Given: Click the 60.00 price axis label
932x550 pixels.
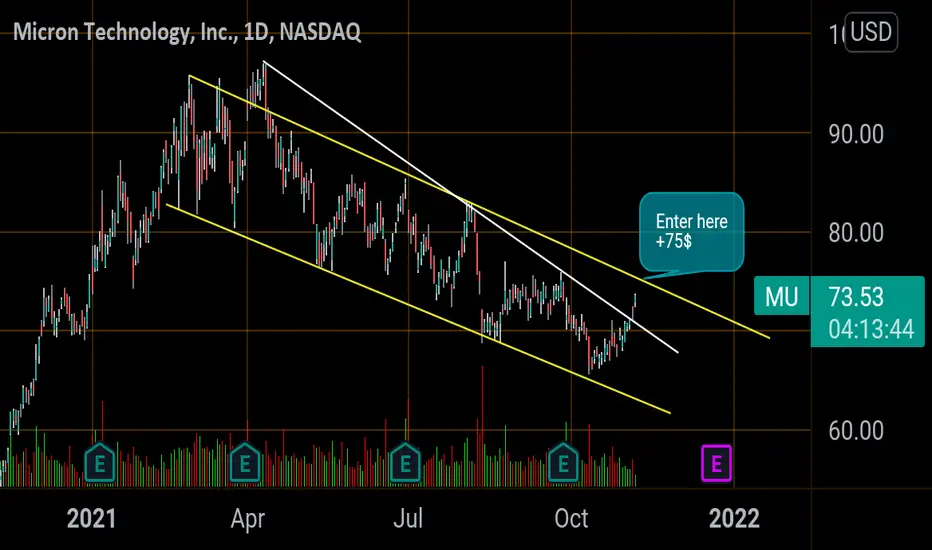Looking at the screenshot, I should tap(856, 430).
